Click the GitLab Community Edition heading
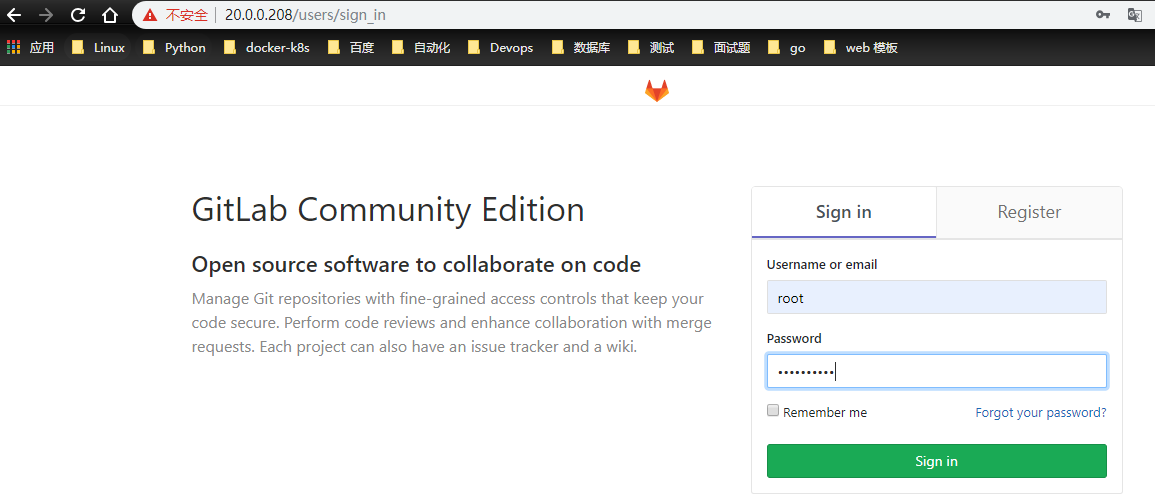 (x=388, y=210)
